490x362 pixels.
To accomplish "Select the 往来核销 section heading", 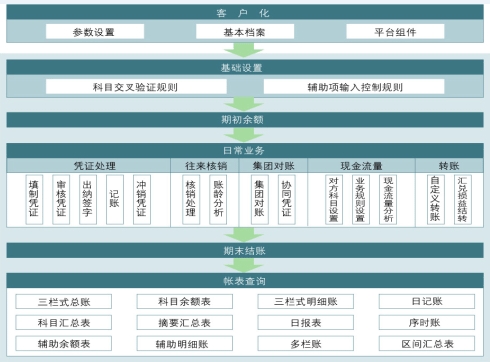I will (205, 165).
